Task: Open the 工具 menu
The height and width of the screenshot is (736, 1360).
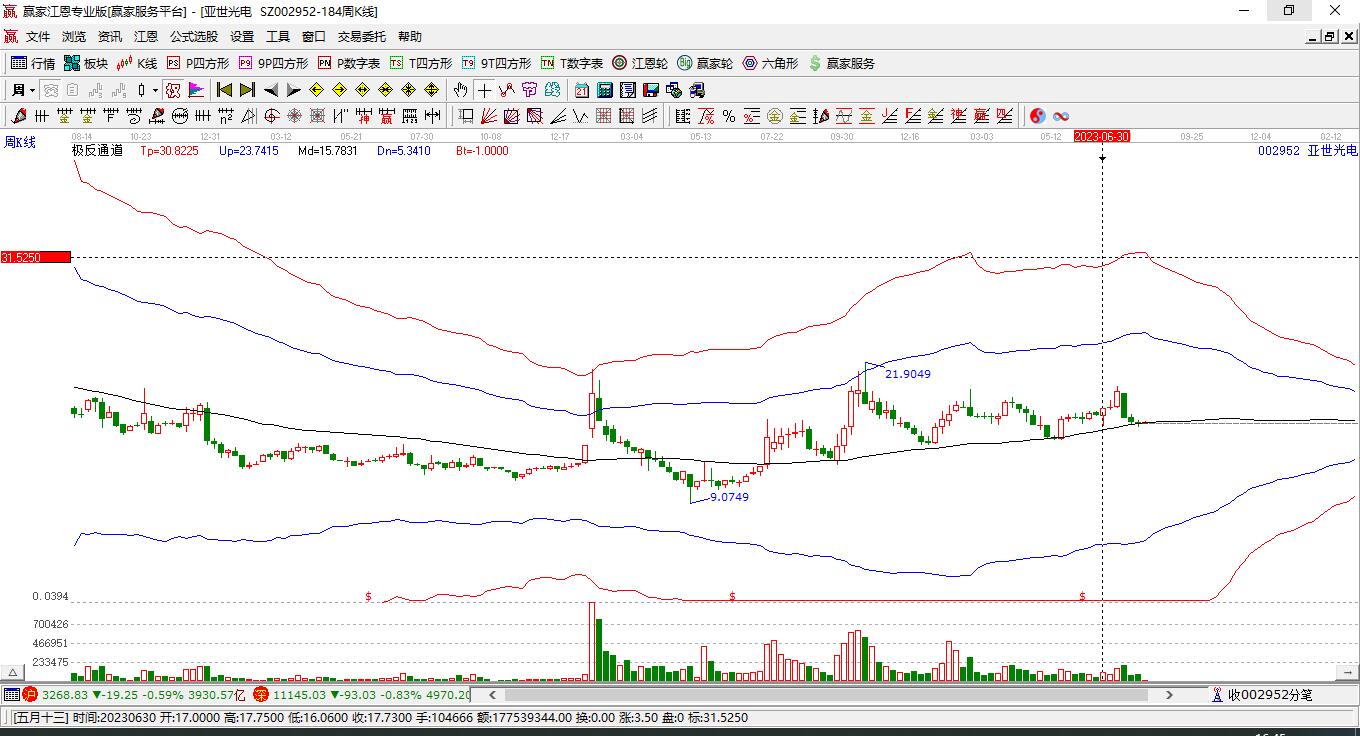Action: point(278,37)
